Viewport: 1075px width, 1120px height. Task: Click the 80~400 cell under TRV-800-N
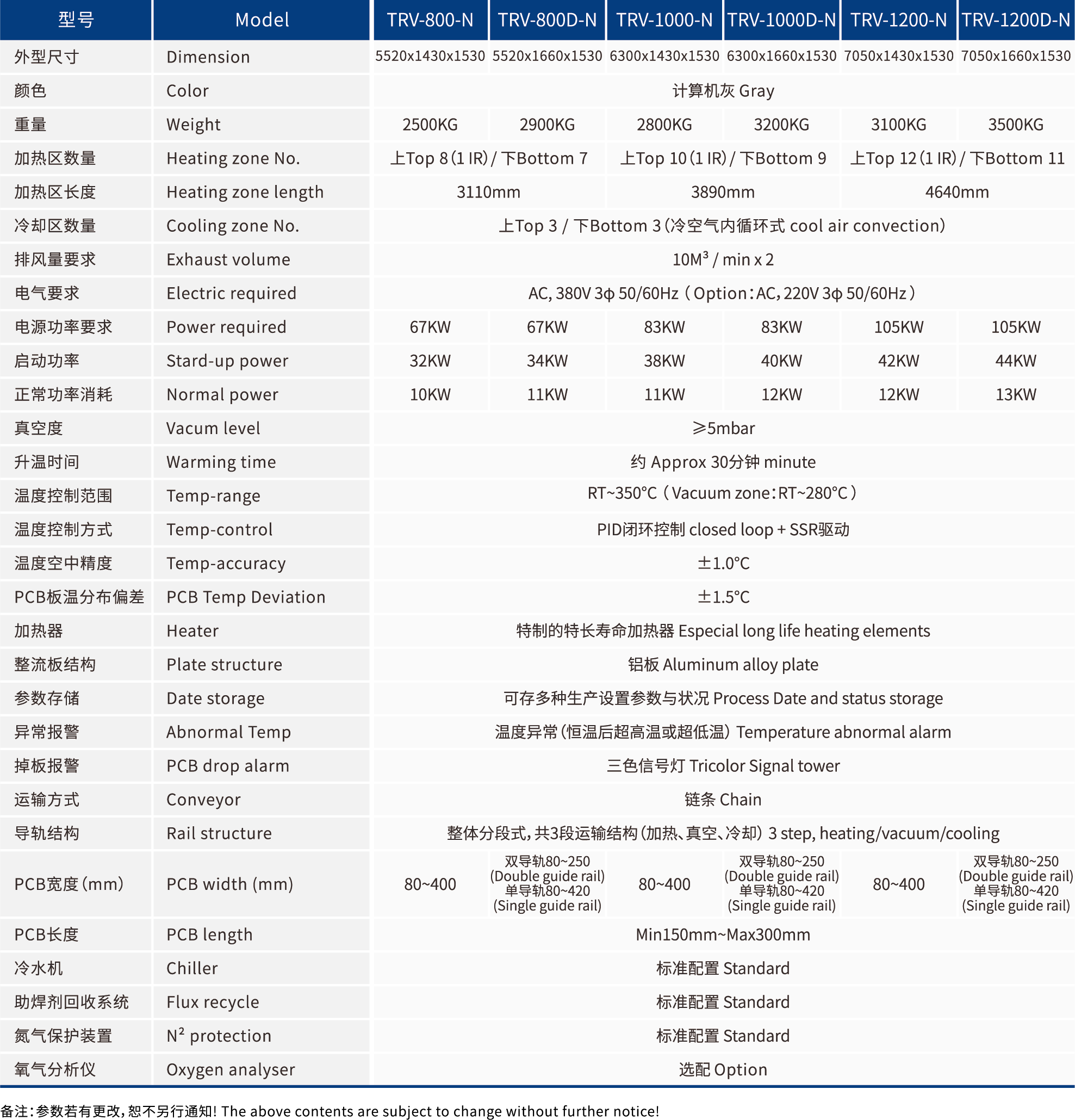(x=430, y=884)
